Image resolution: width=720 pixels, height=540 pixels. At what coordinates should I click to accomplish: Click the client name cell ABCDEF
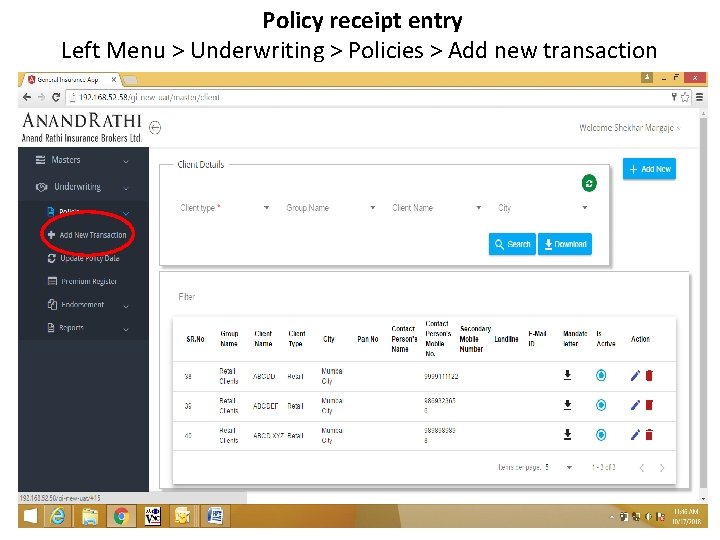tap(265, 406)
